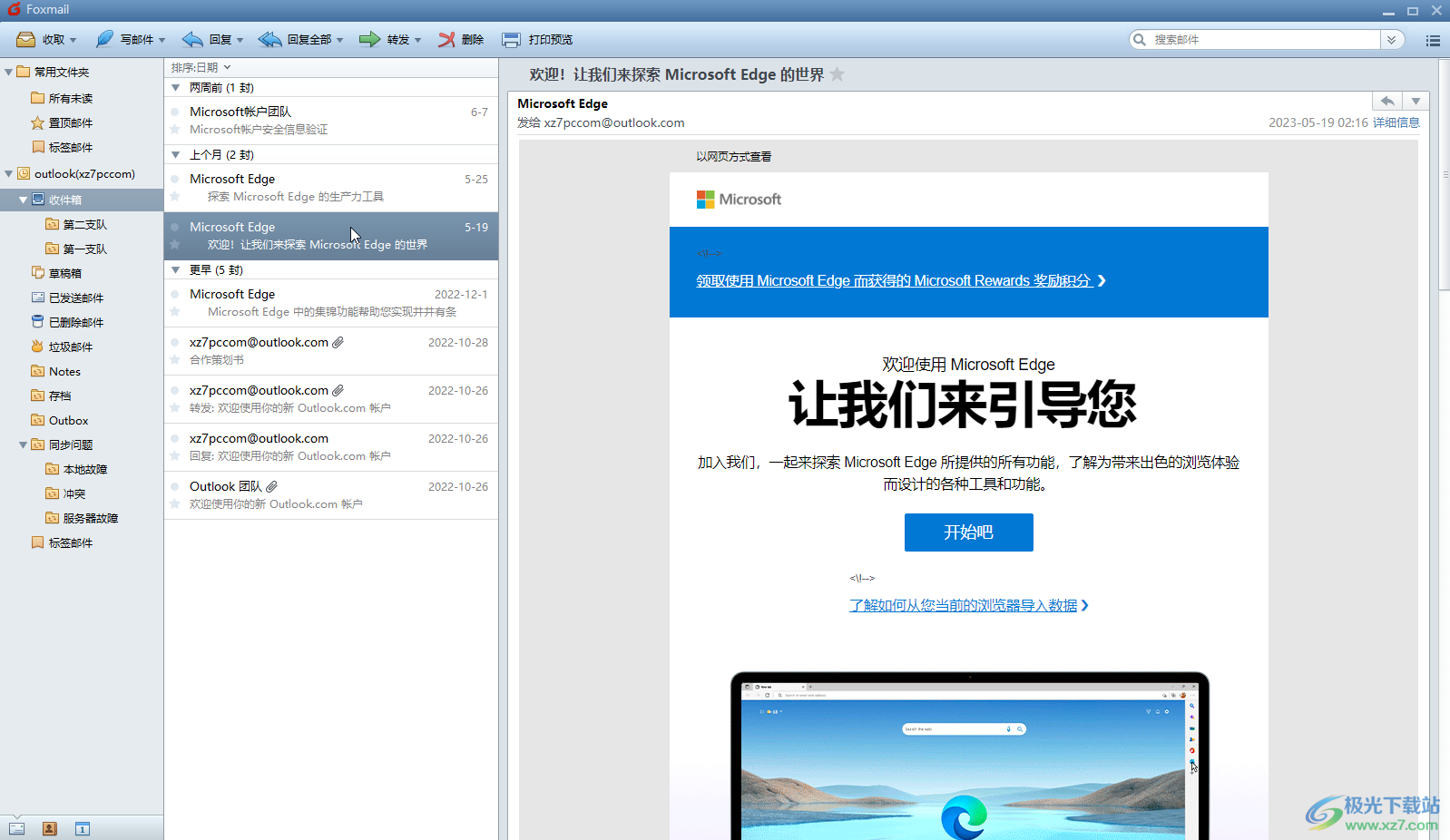Screen dimensions: 1450x840
Task: Collapse the 常用文件夹 tree node
Action: click(8, 72)
